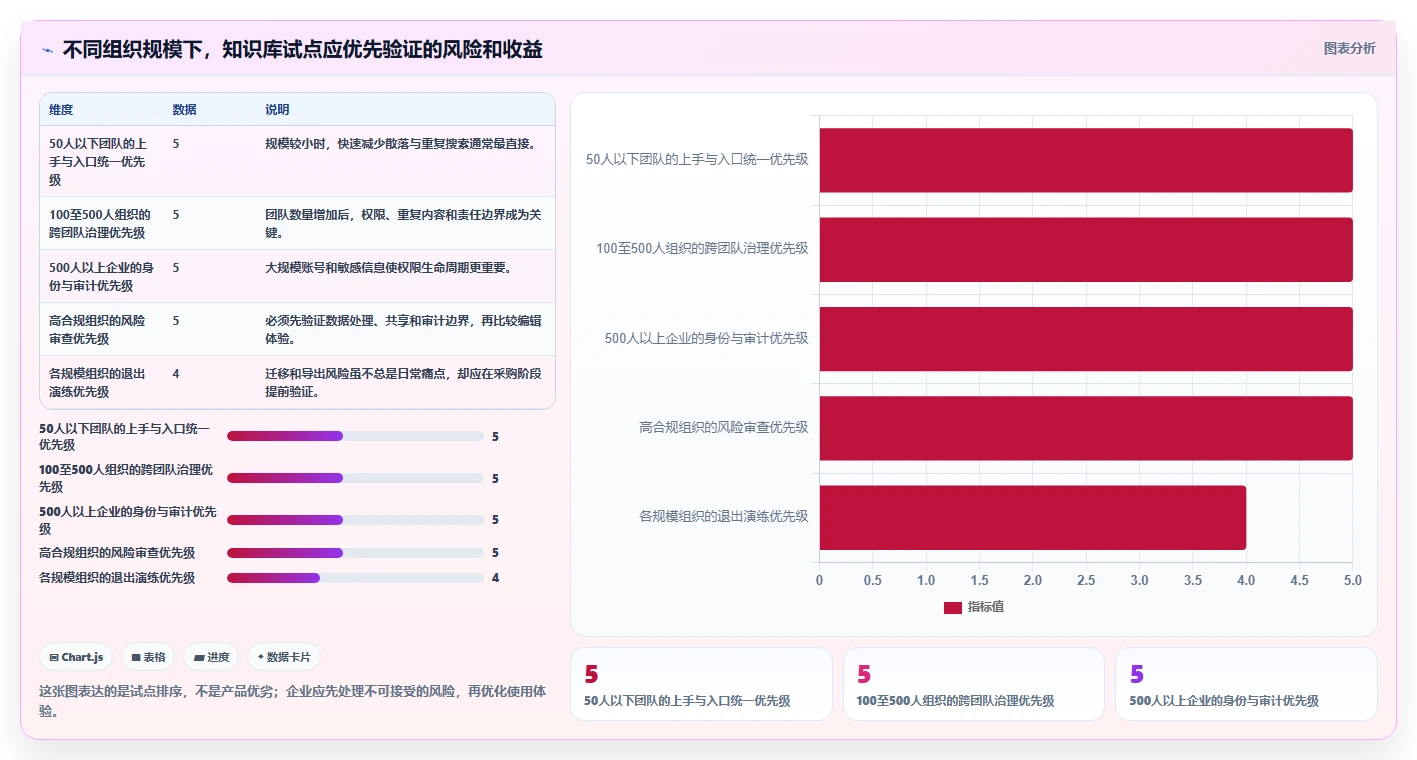
Task: Click the progress bar for 500人以上企业的身份与审计优先级
Action: point(355,519)
